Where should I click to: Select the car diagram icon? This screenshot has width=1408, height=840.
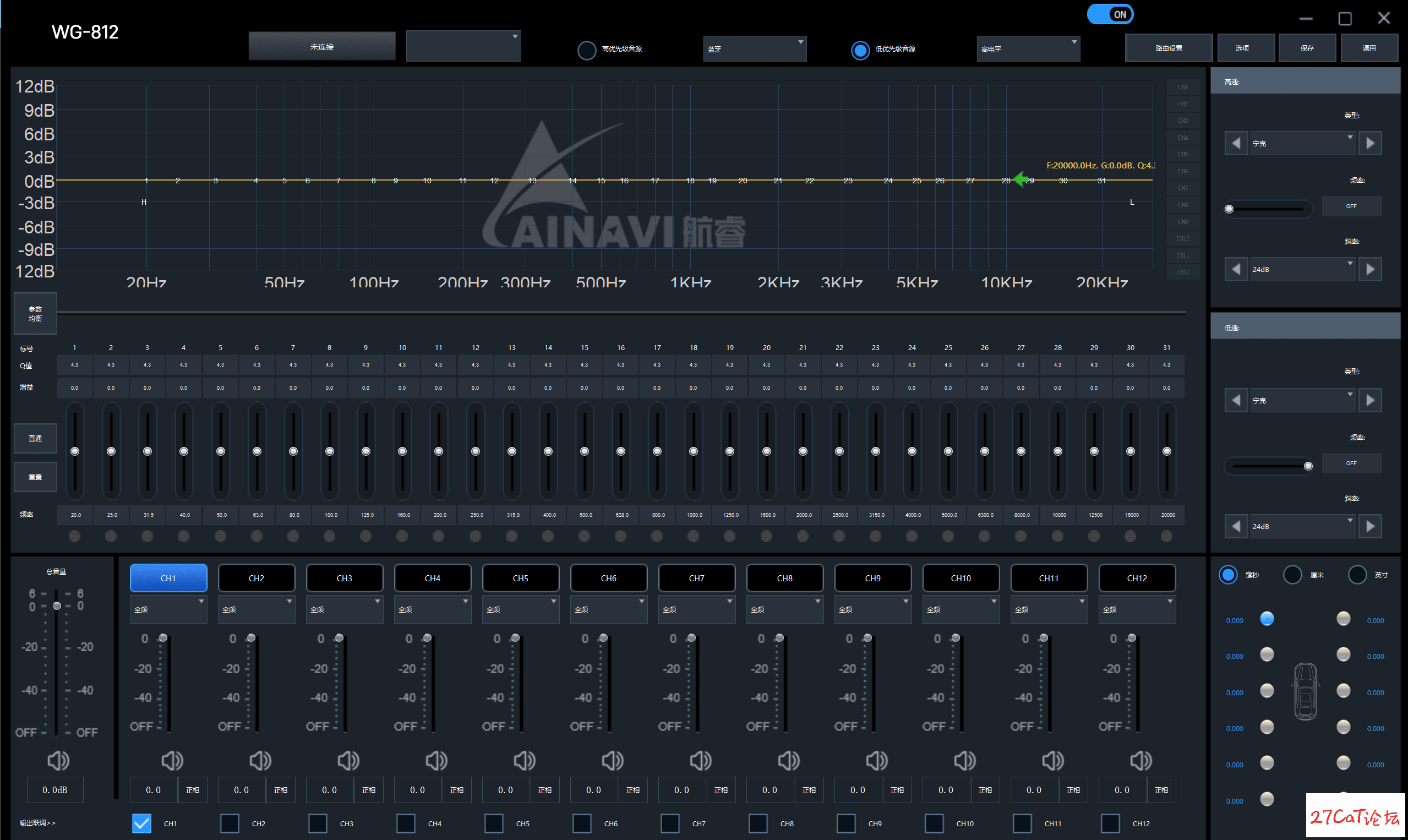1306,691
